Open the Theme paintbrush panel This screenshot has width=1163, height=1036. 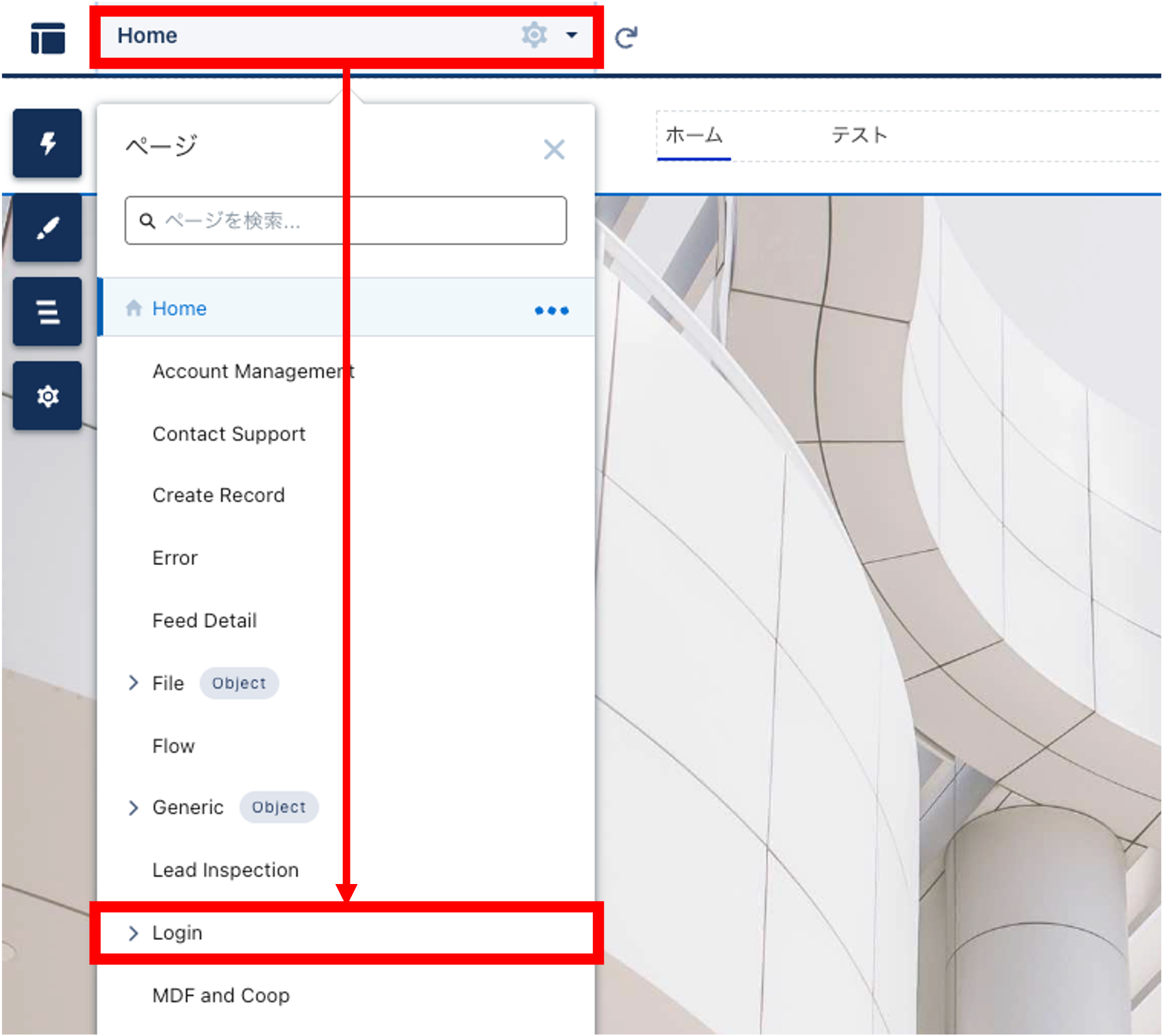[x=47, y=228]
